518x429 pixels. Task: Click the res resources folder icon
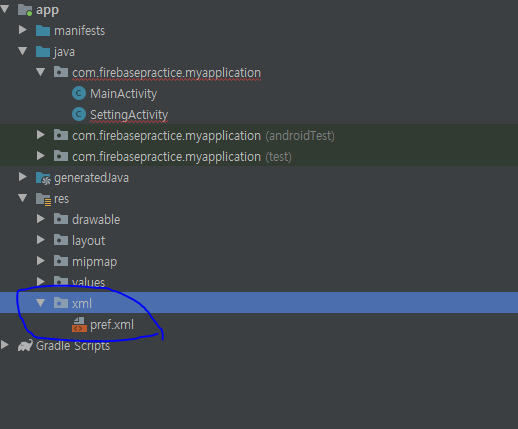(43, 199)
